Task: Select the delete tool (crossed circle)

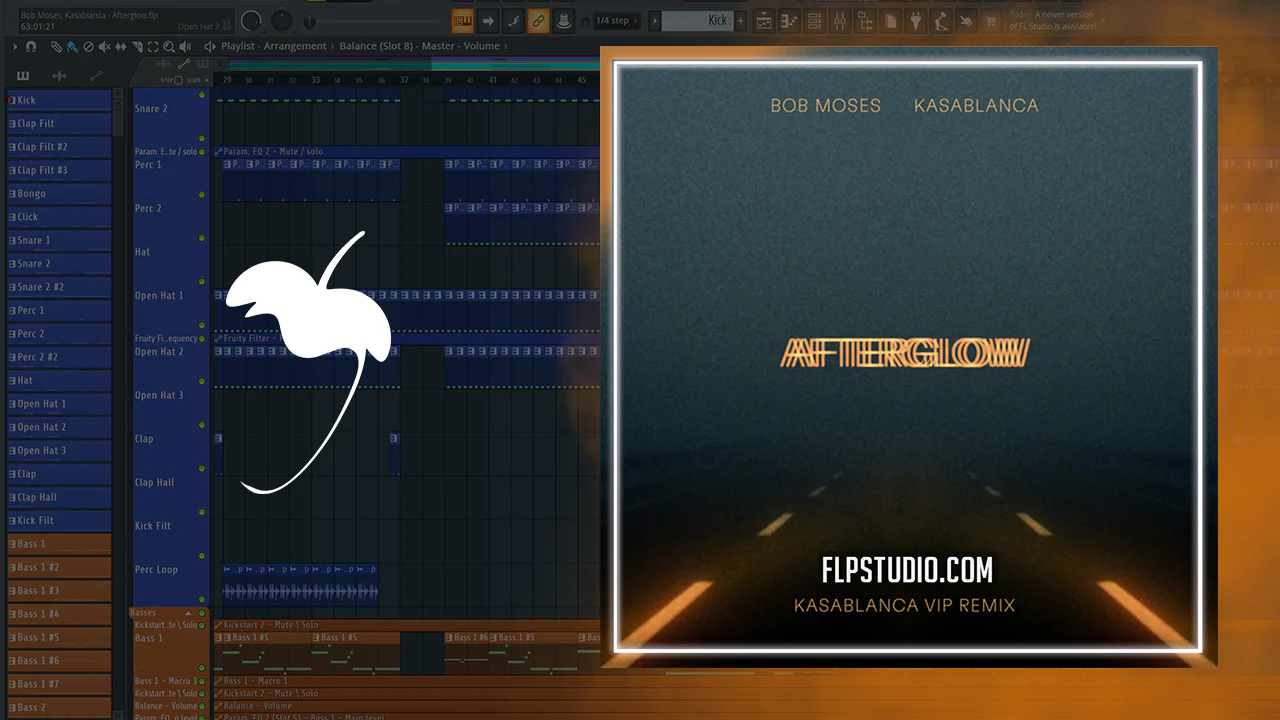Action: point(88,46)
